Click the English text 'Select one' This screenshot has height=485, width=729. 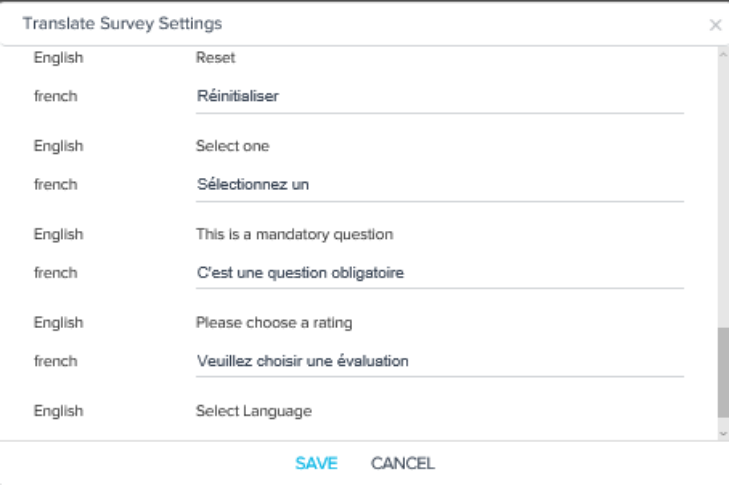click(232, 146)
